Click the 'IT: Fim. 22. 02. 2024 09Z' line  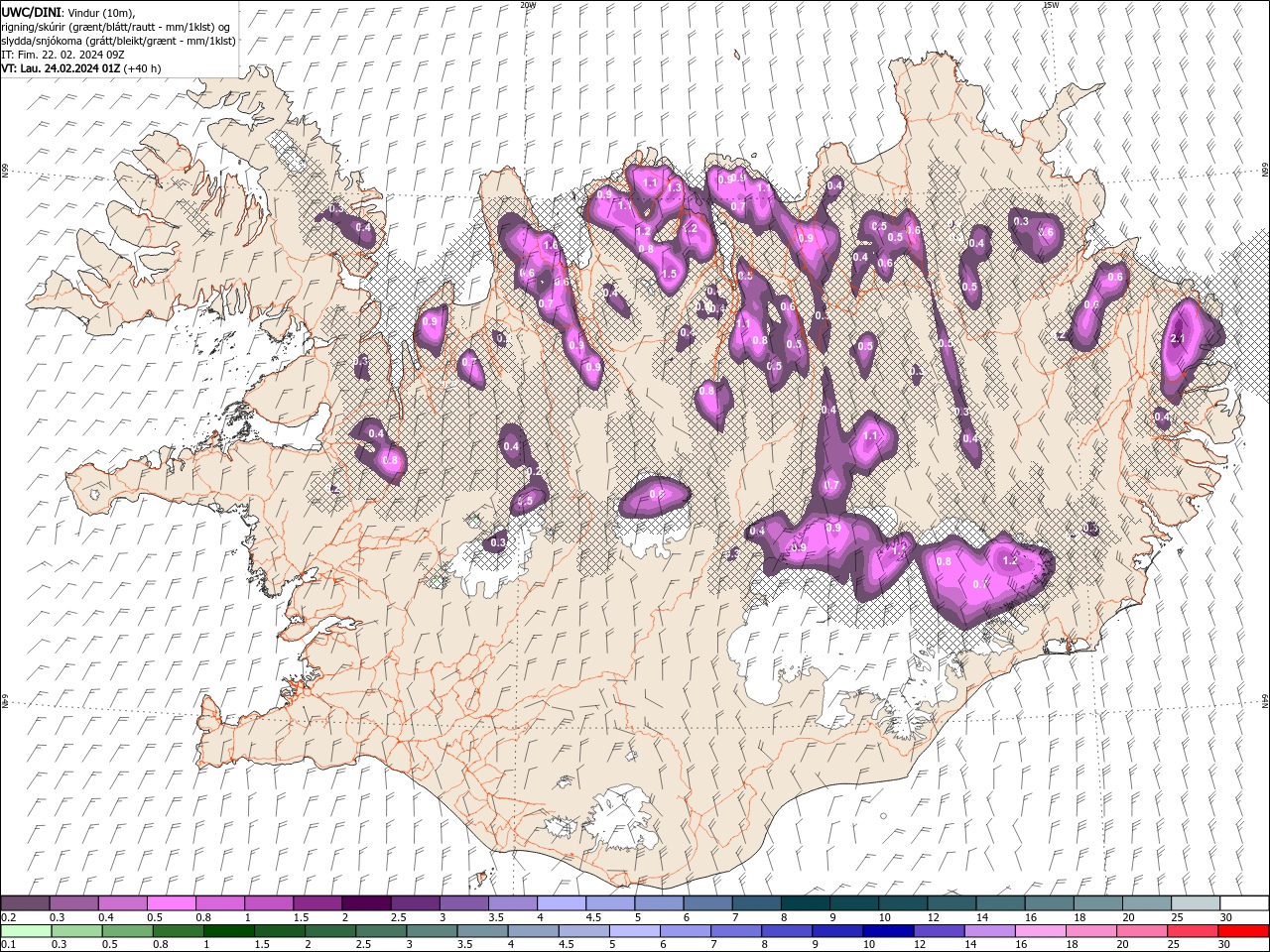pyautogui.click(x=63, y=55)
